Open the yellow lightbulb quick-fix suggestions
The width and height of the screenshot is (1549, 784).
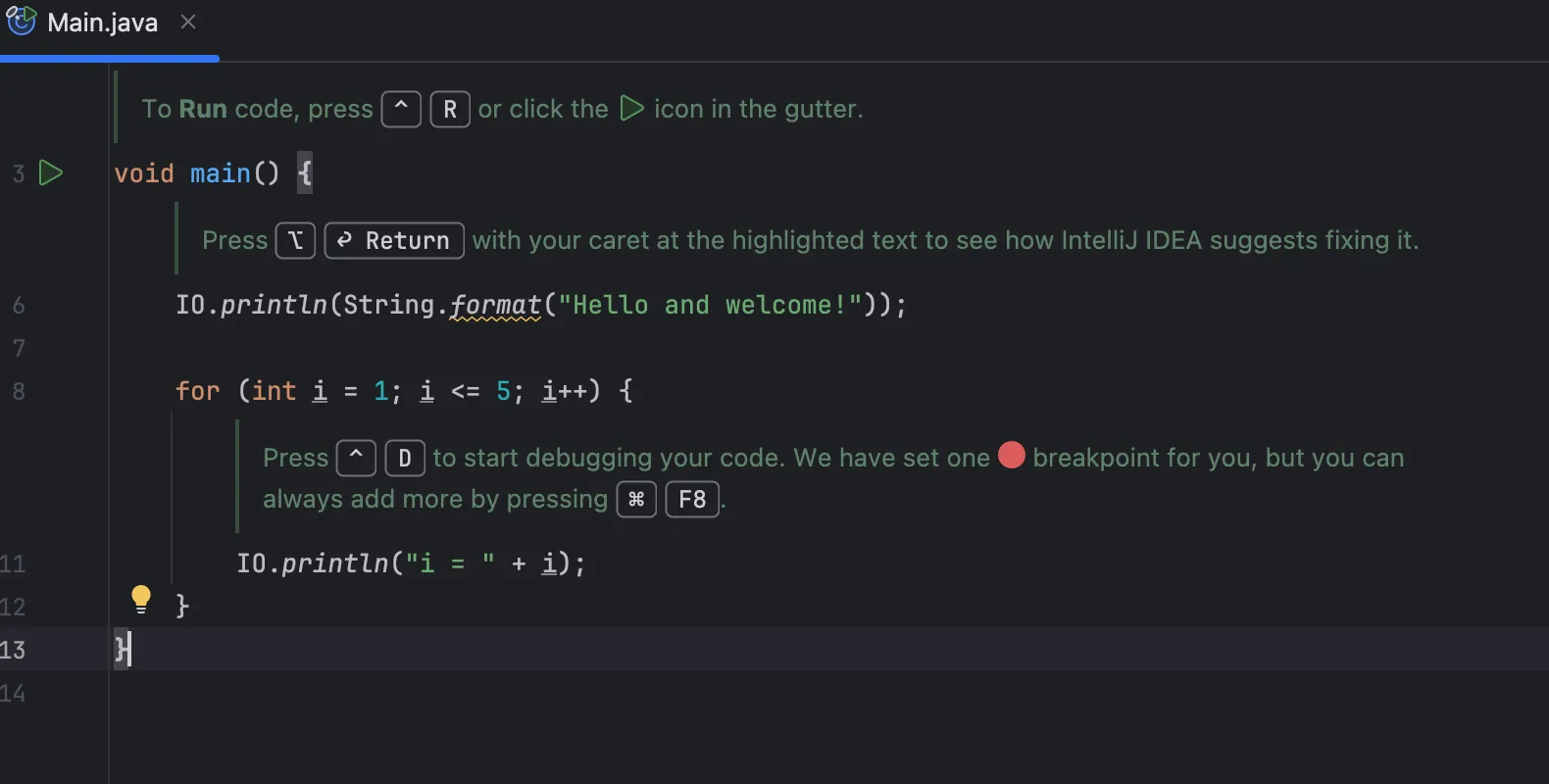coord(141,599)
